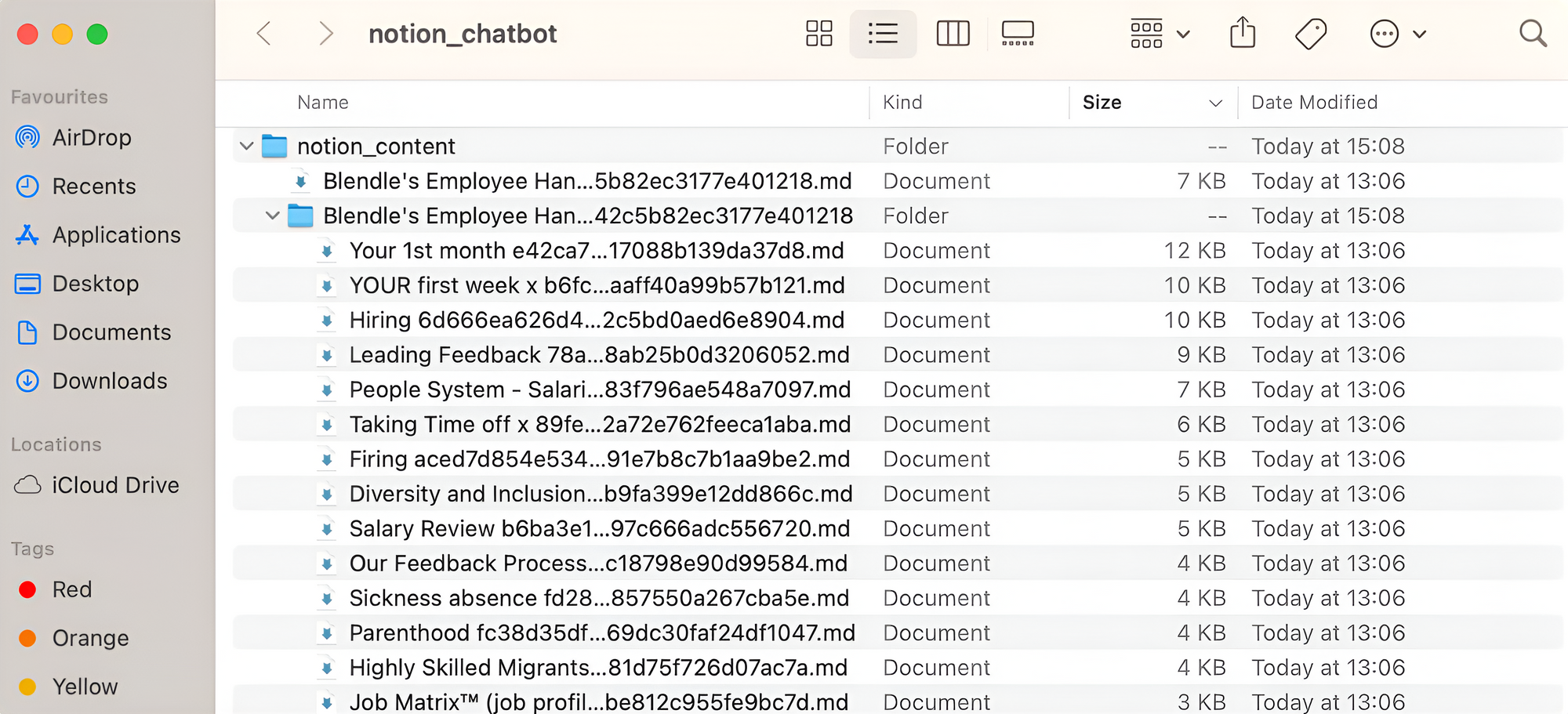Screen dimensions: 1568x714
Task: Download the Hiring file from iCloud
Action: click(x=326, y=320)
